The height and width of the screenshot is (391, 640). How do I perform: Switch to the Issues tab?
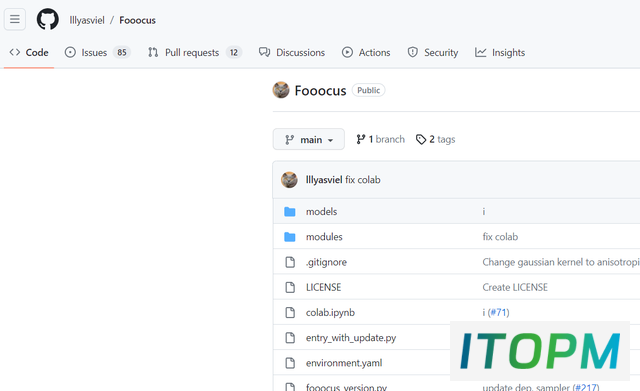[x=98, y=52]
